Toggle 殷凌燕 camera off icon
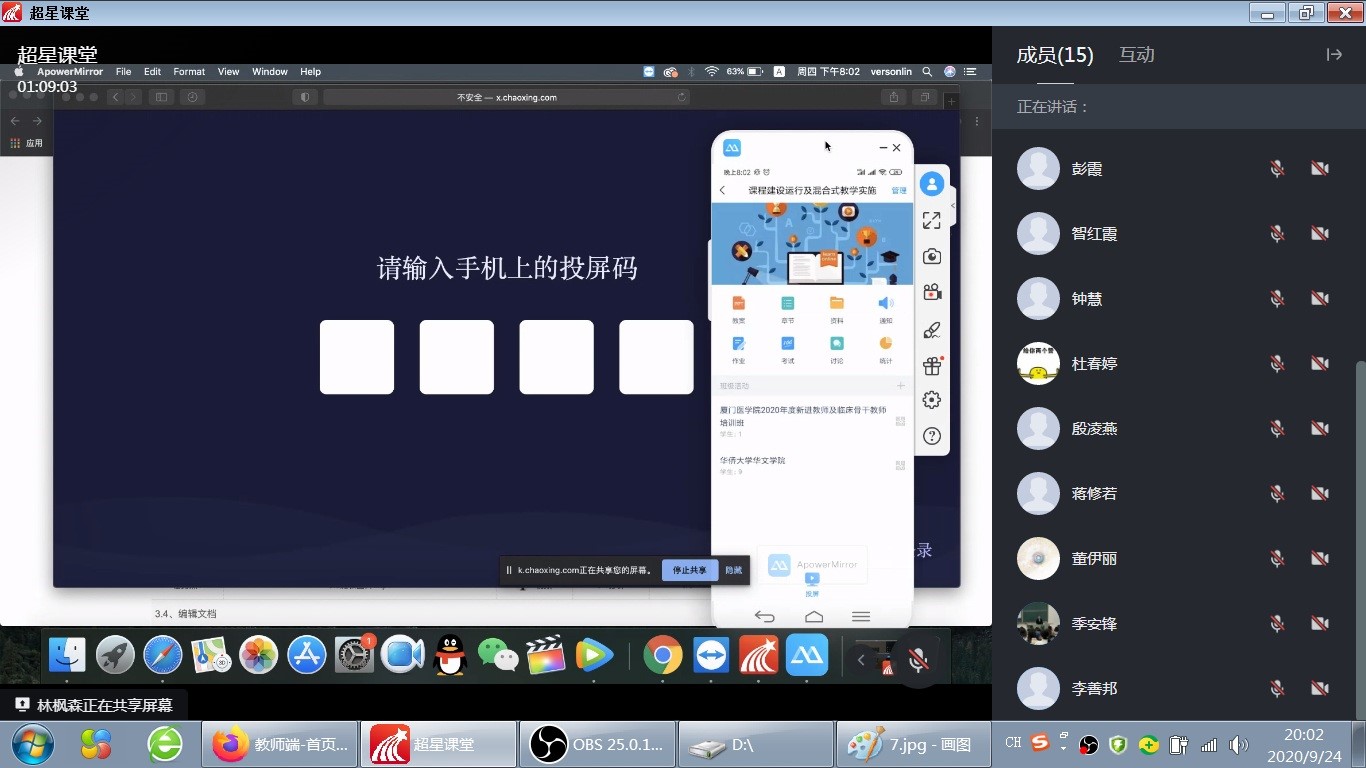The width and height of the screenshot is (1366, 768). [x=1320, y=429]
